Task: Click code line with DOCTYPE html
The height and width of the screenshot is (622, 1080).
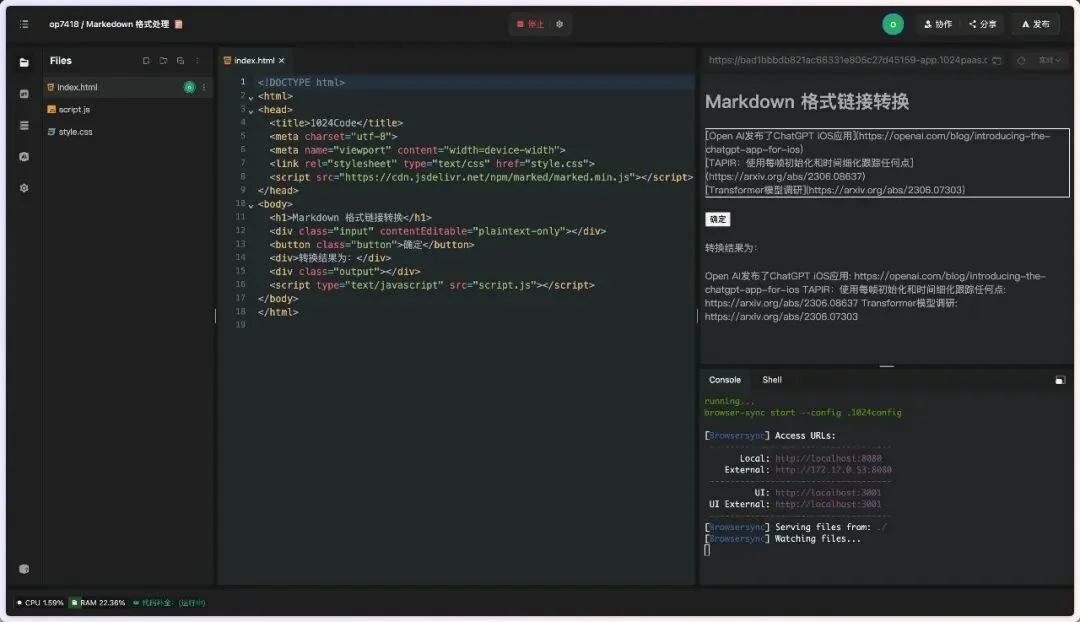Action: (x=301, y=82)
